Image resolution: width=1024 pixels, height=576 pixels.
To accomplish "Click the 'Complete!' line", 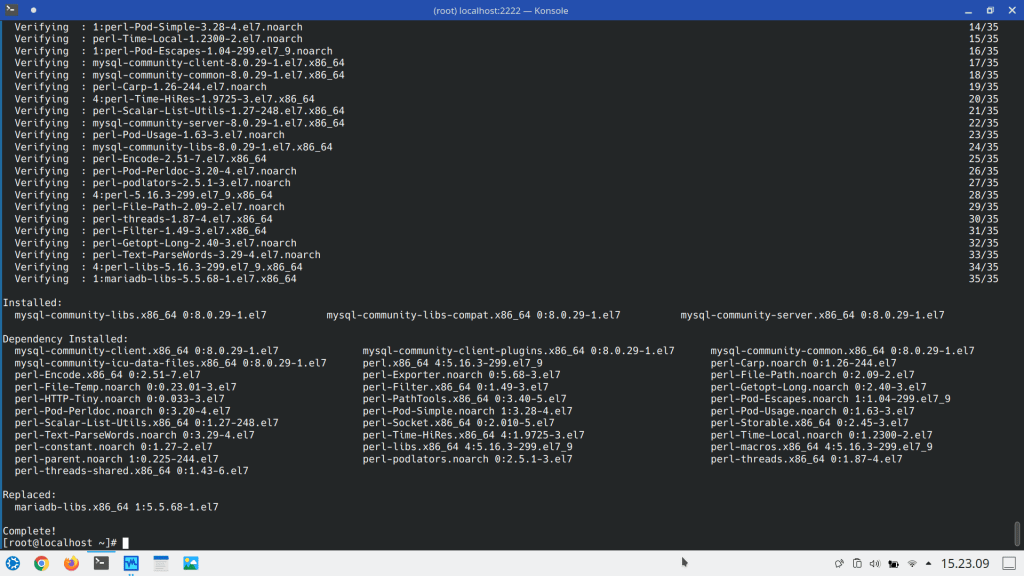I will [x=29, y=531].
